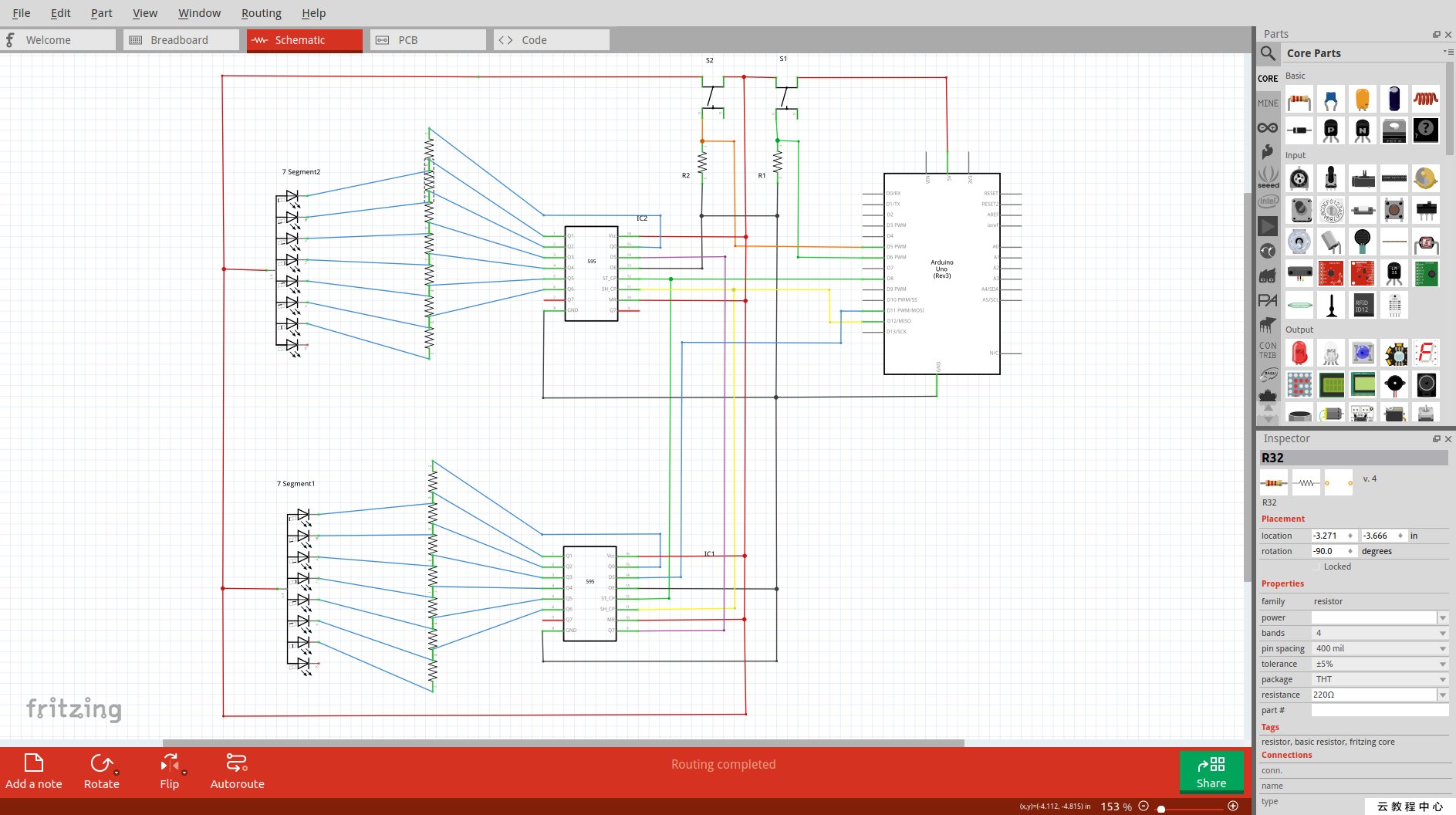Open the parts search magnifier
This screenshot has width=1456, height=815.
click(1268, 53)
